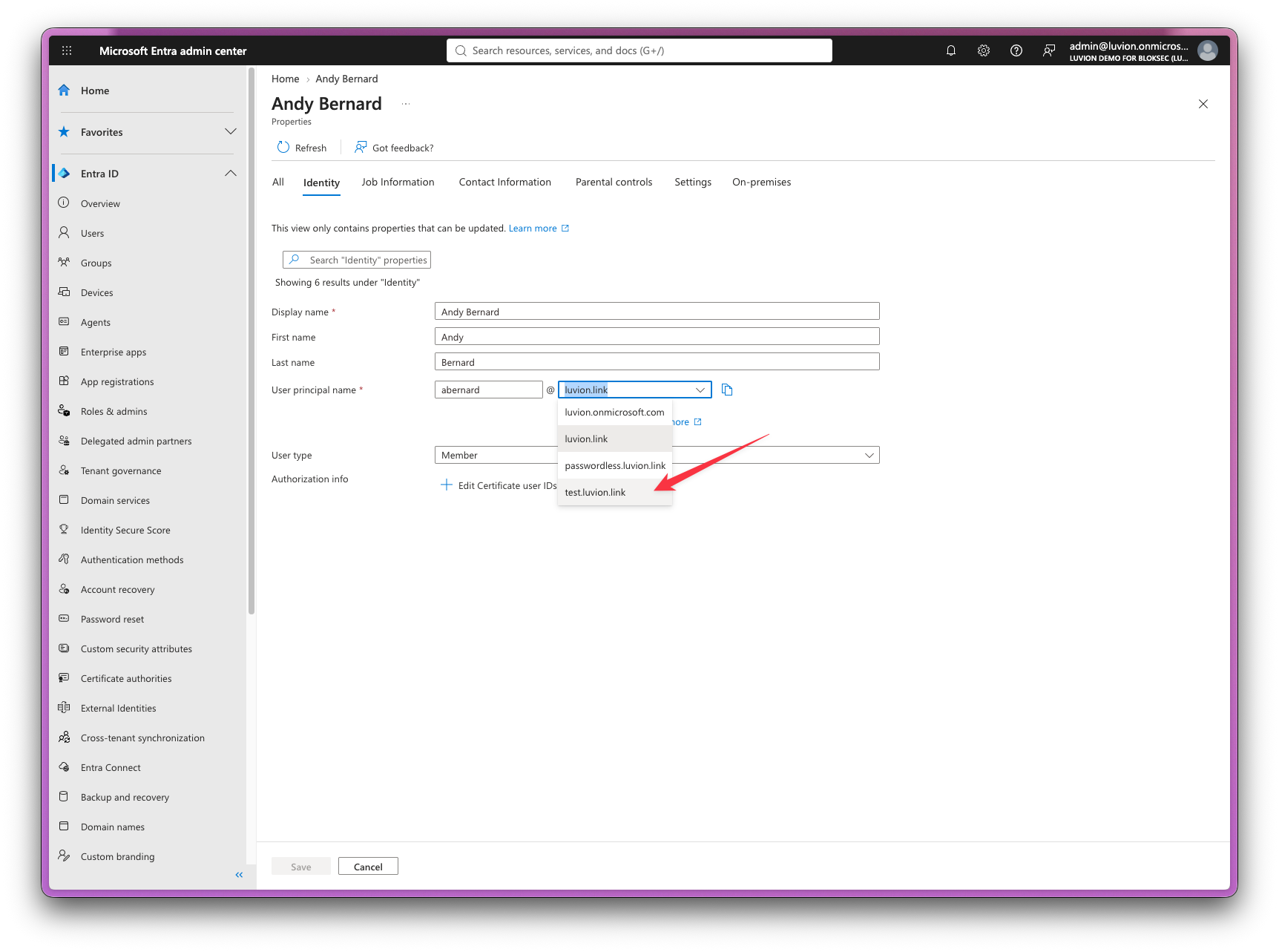Viewport: 1279px width, 952px height.
Task: Open the admin account avatar
Action: coord(1207,50)
